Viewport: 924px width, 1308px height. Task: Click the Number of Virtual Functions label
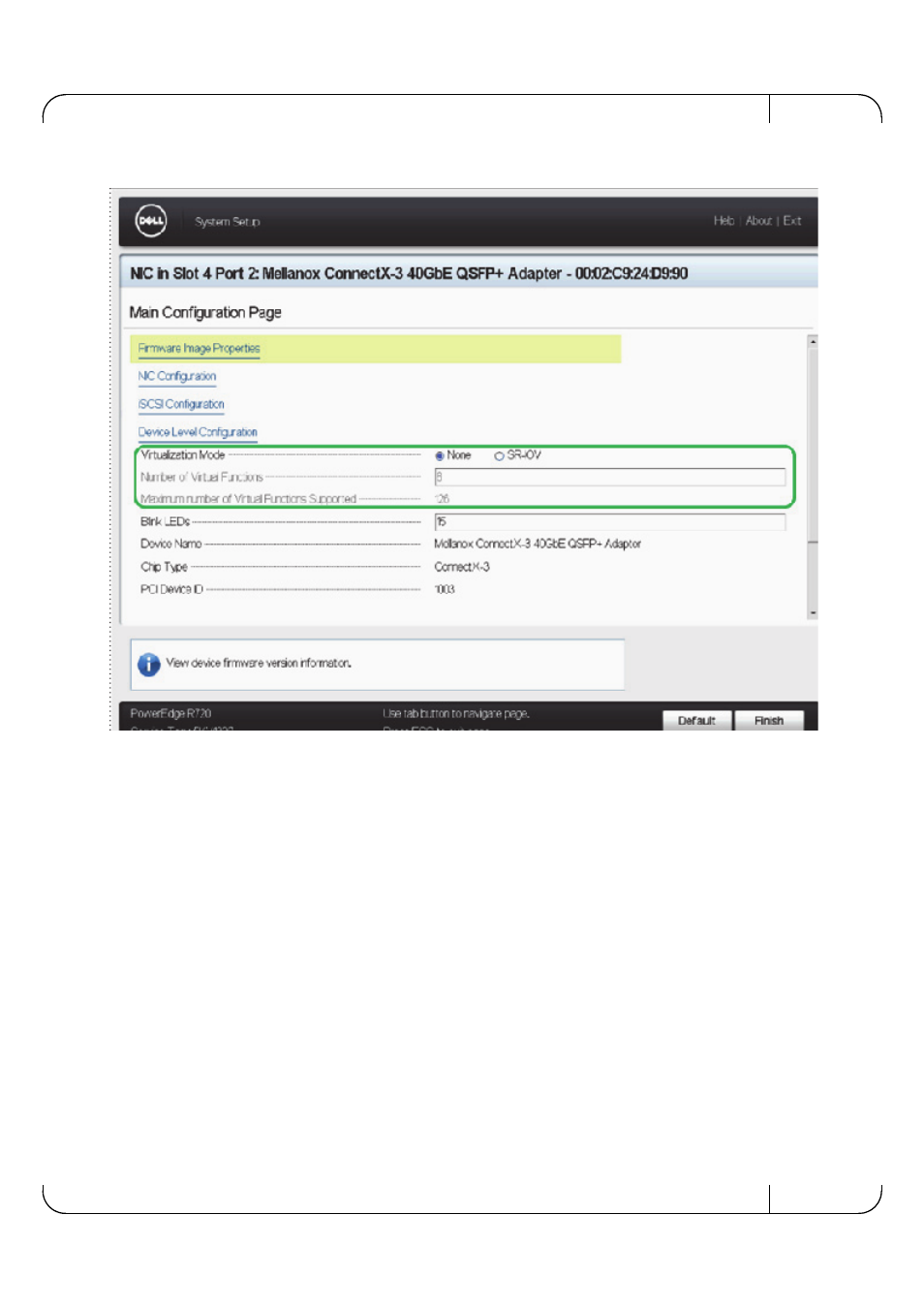click(201, 477)
